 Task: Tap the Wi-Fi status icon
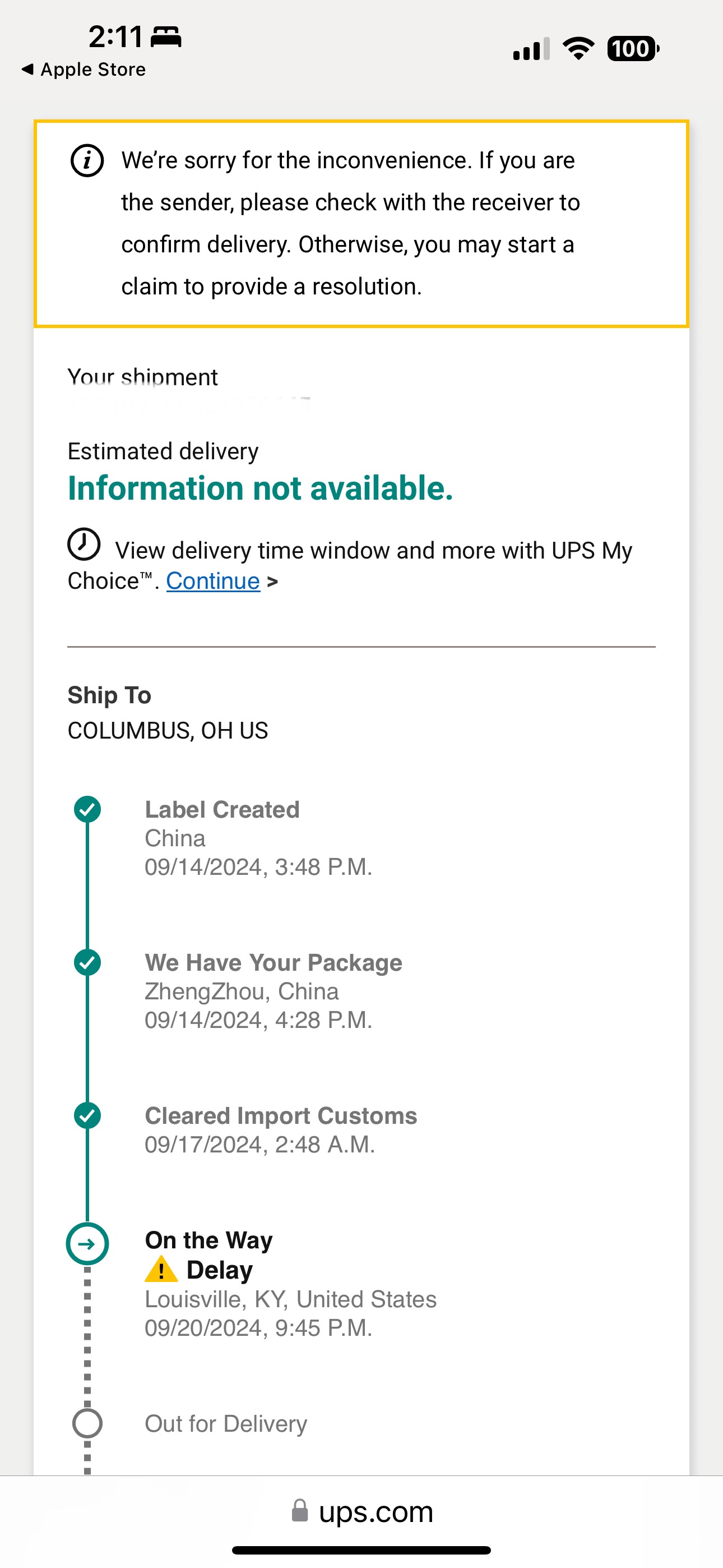(x=578, y=49)
